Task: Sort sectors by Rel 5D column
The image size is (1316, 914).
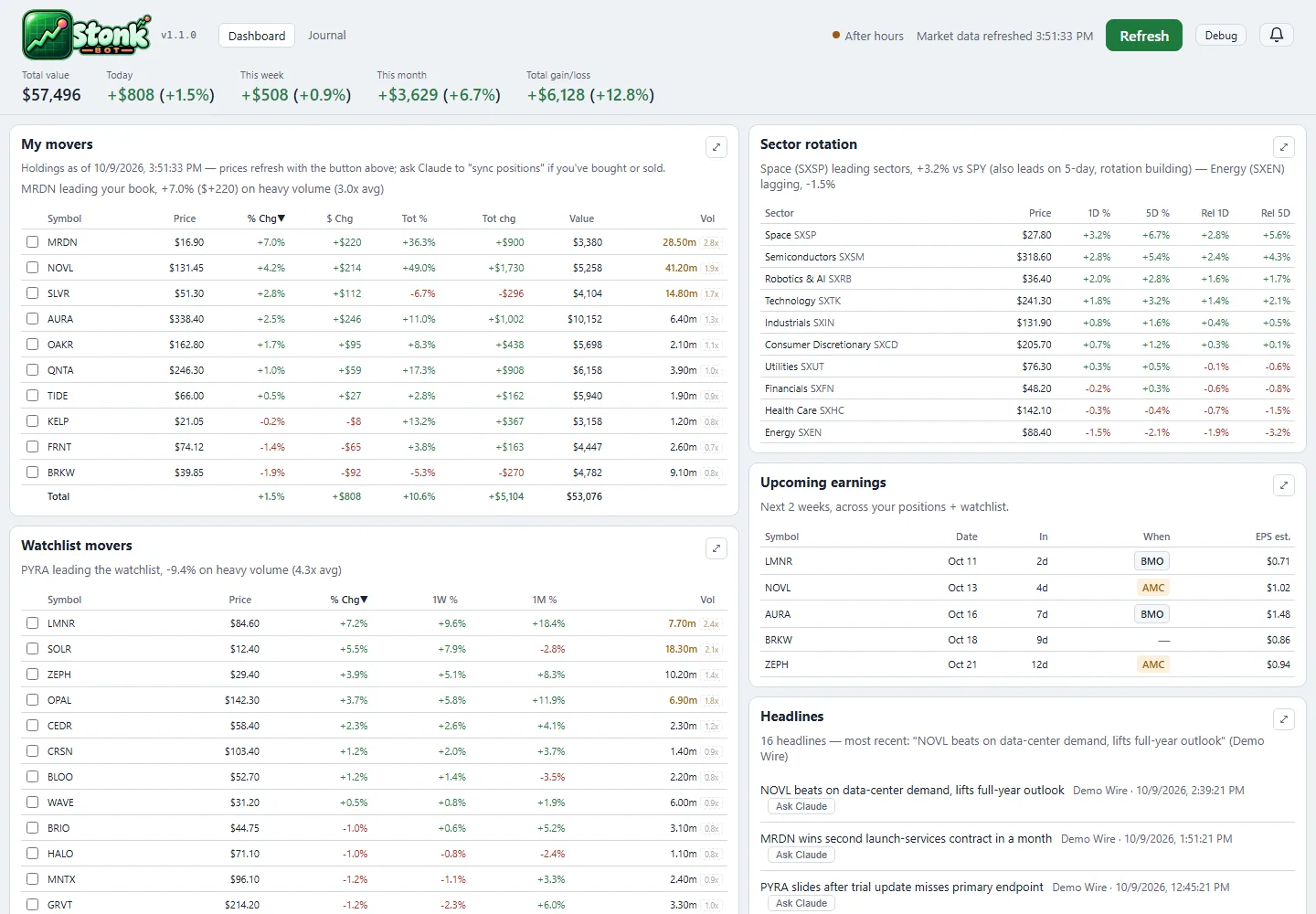Action: [x=1276, y=213]
